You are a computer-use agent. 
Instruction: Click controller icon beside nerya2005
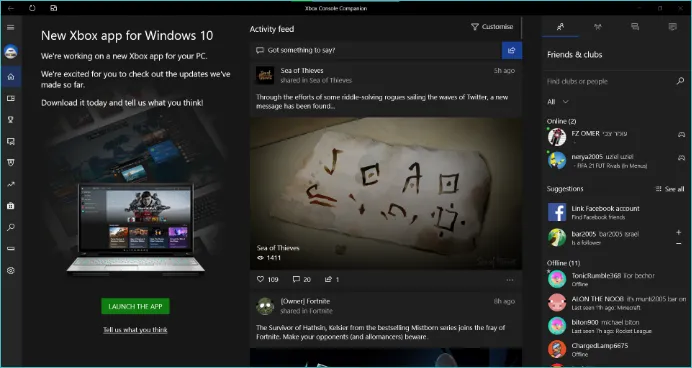[681, 158]
